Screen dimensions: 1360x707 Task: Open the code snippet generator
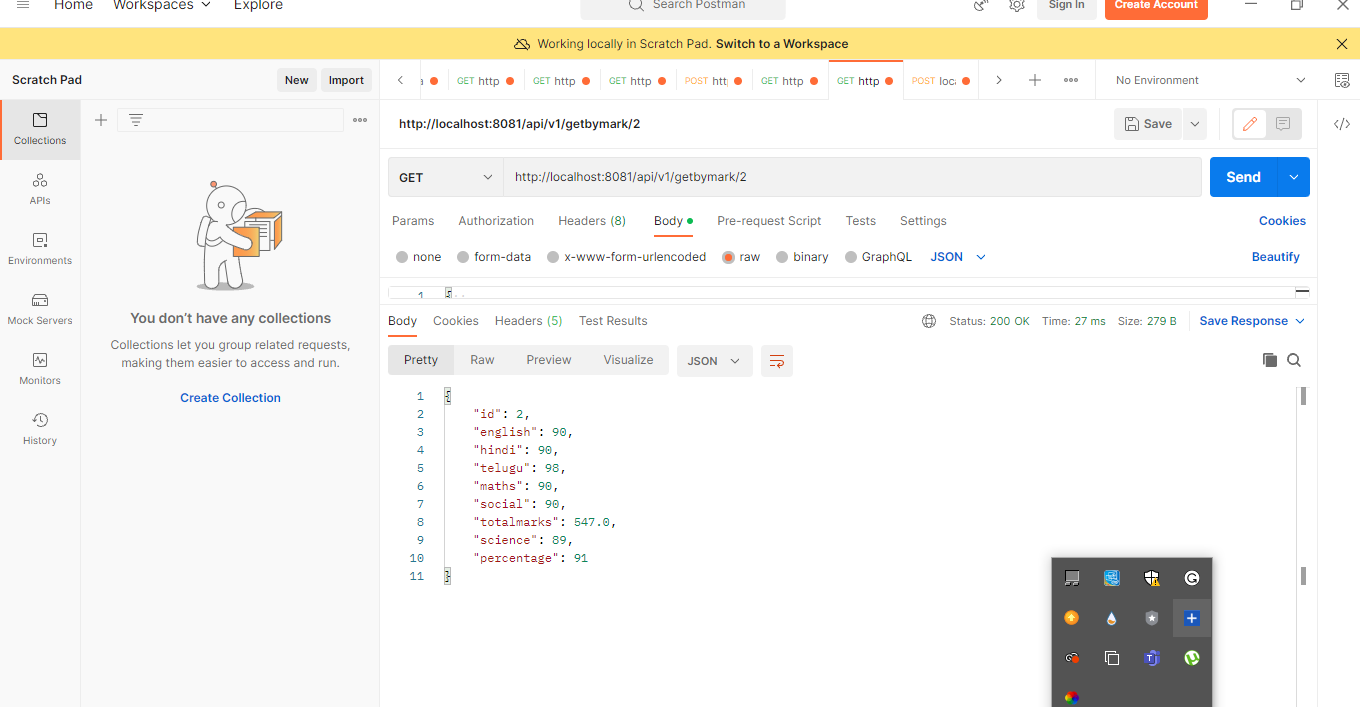[1343, 123]
